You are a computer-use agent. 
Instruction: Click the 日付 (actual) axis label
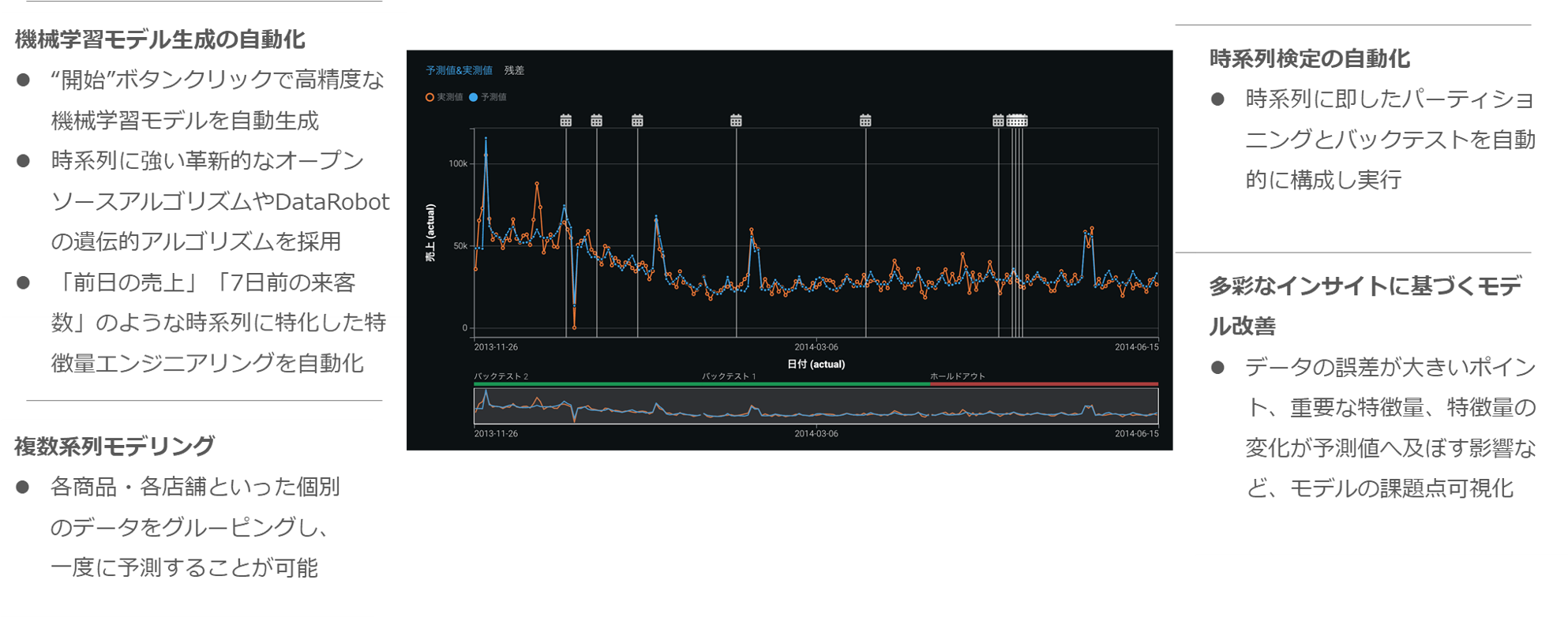816,365
